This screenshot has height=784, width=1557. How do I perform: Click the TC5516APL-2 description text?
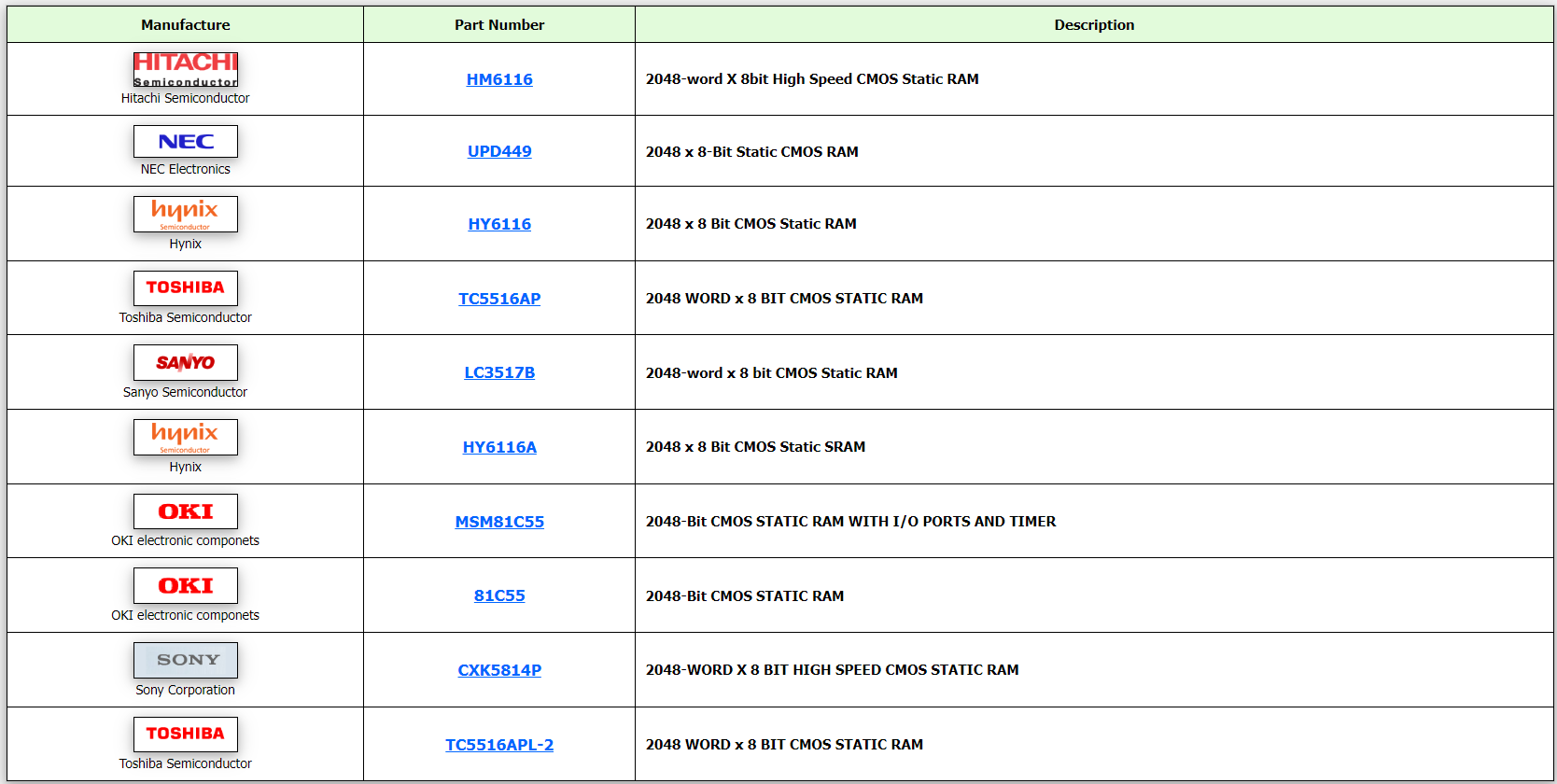pyautogui.click(x=784, y=745)
